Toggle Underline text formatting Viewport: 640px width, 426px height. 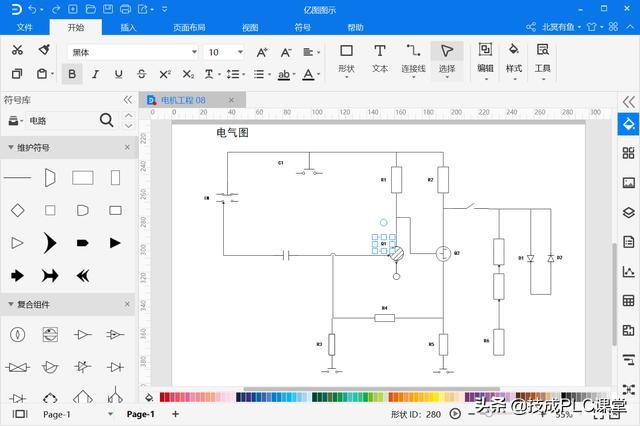tap(118, 74)
